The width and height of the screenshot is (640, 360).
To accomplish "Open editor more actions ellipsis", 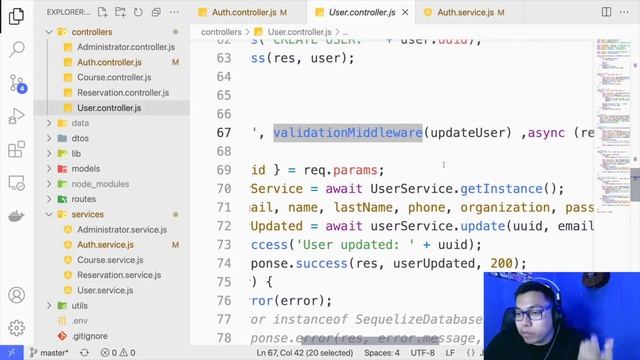I will point(624,12).
